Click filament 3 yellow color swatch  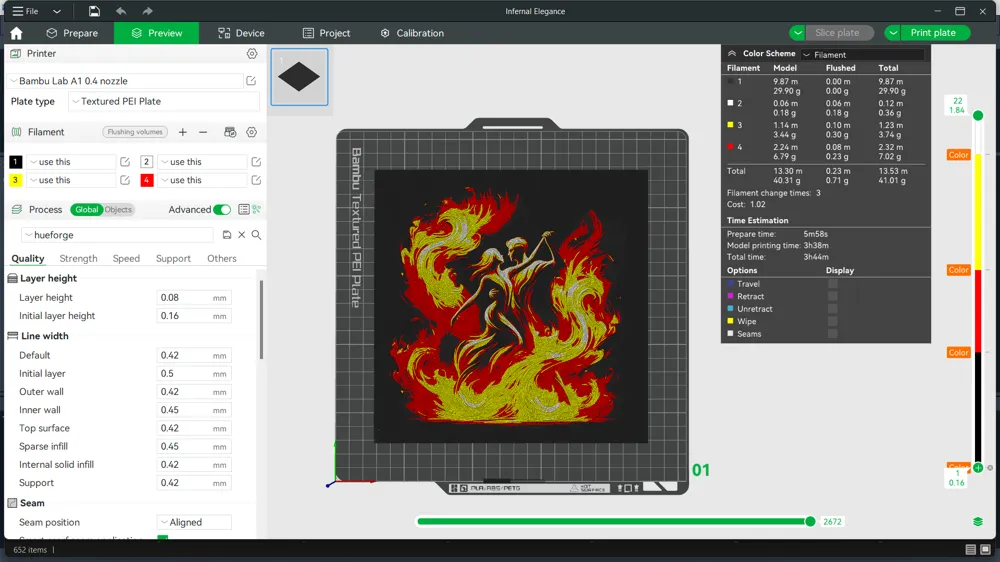click(x=15, y=180)
